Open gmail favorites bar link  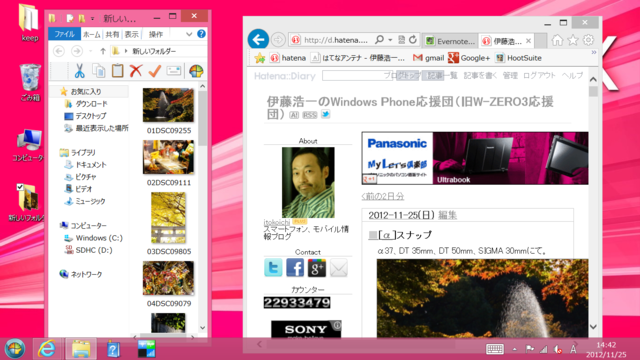click(428, 58)
